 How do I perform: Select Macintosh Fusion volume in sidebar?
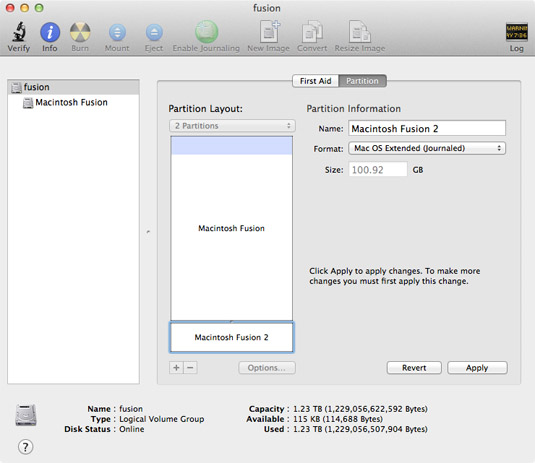pos(73,102)
